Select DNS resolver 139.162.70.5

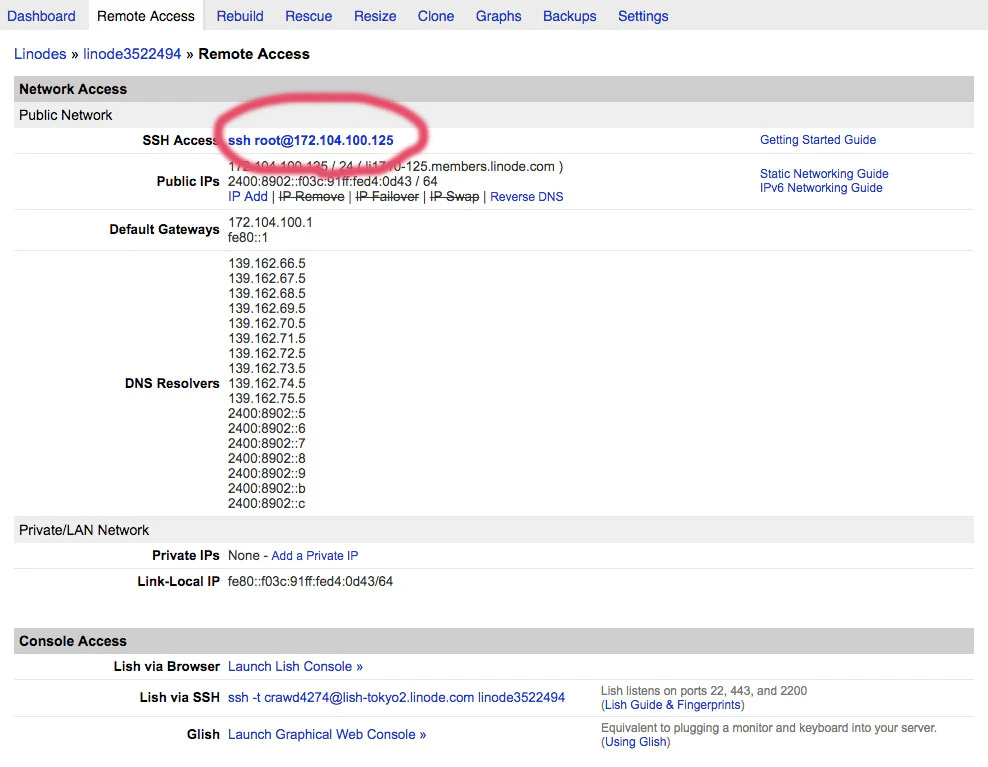point(267,323)
